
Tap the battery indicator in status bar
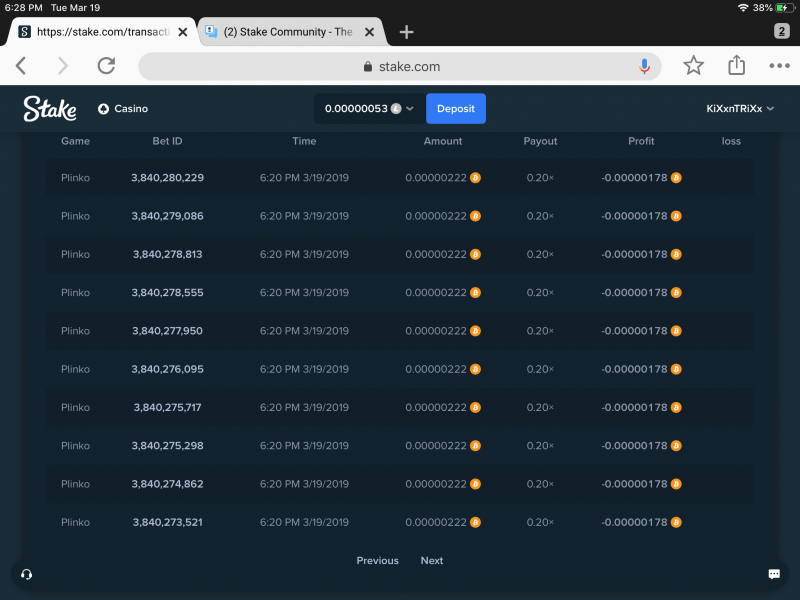(785, 8)
